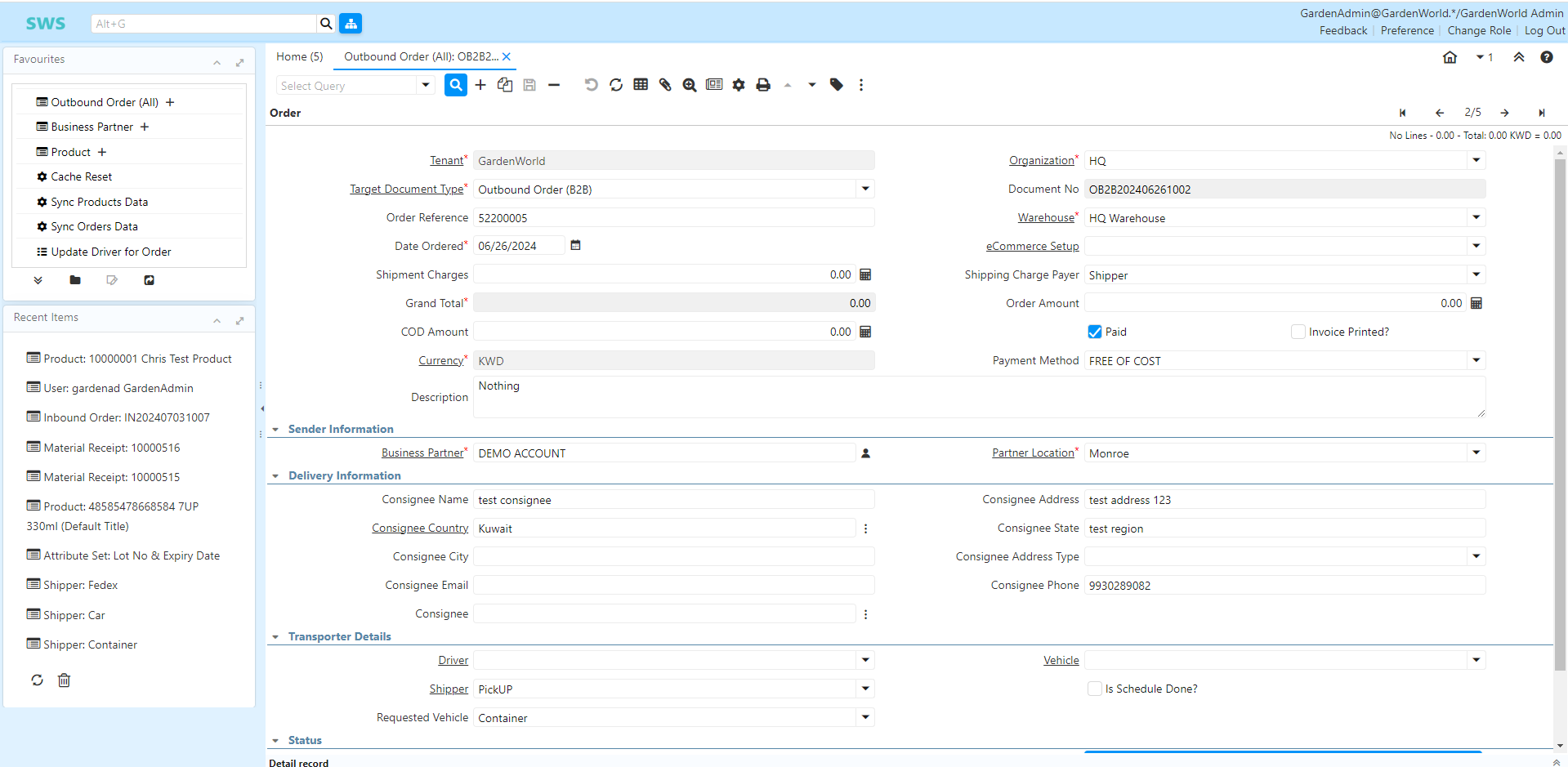Expand the Warehouse dropdown
The width and height of the screenshot is (1568, 767).
click(x=1476, y=217)
